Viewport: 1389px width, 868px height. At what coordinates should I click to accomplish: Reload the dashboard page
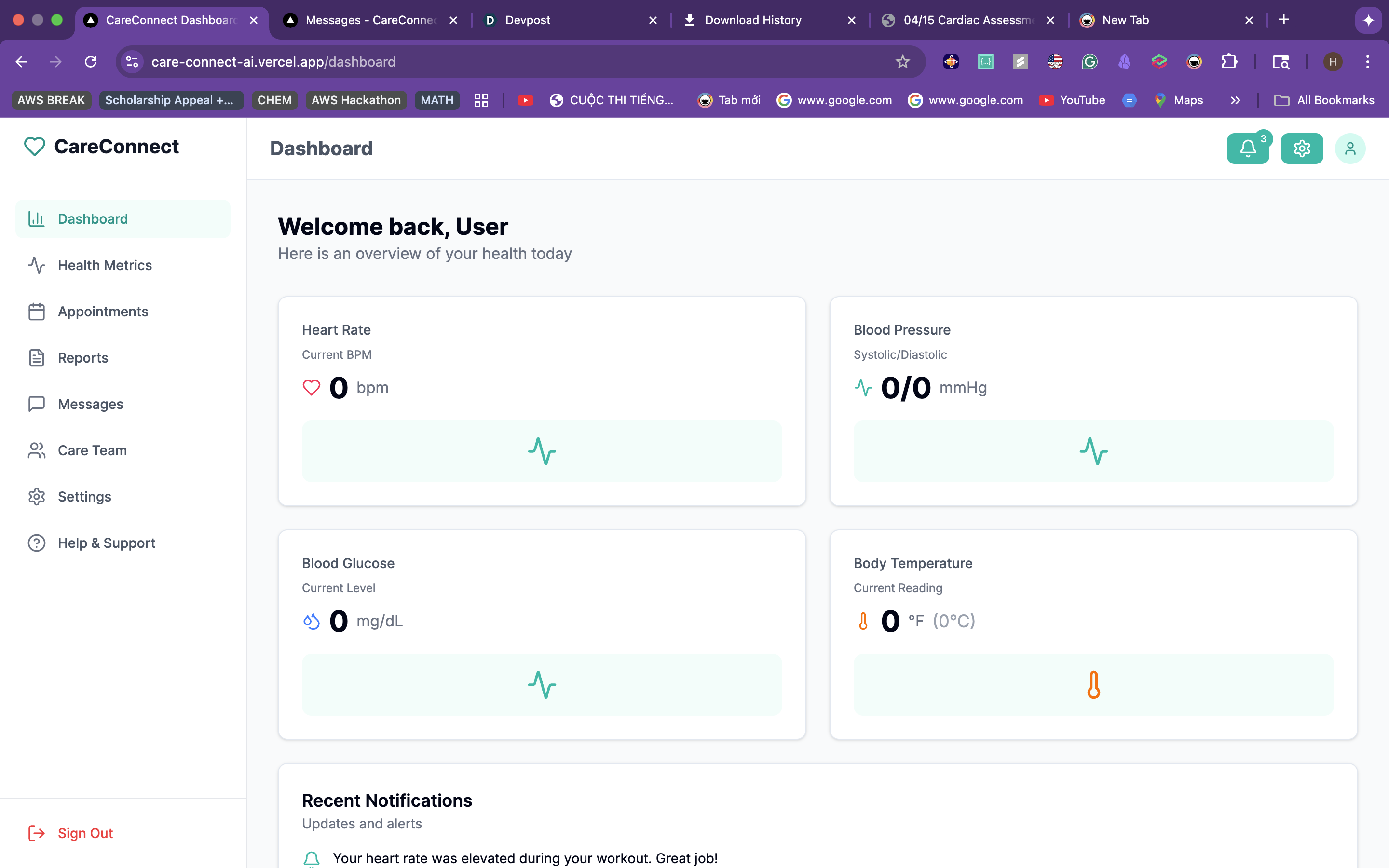[x=91, y=62]
